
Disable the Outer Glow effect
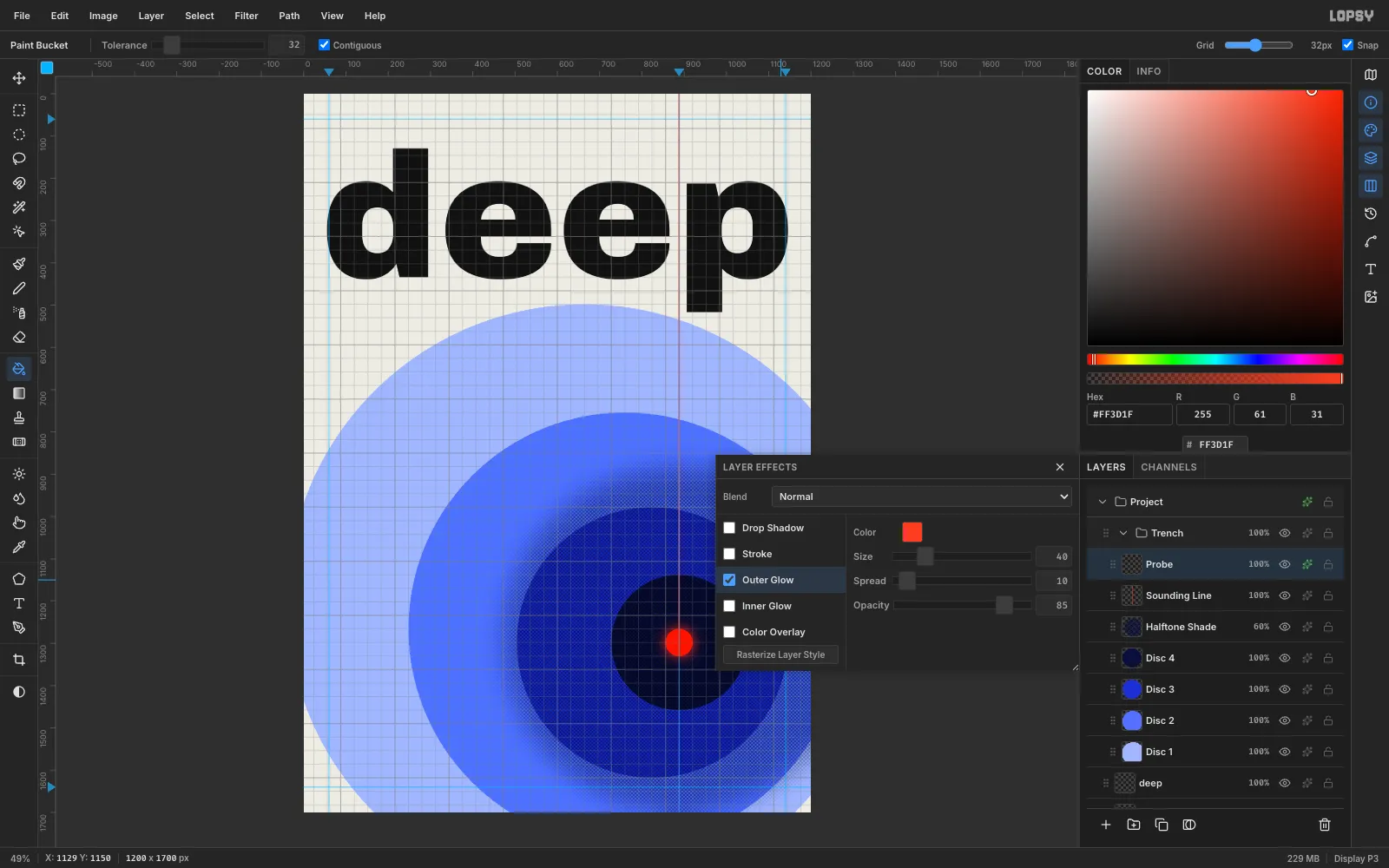pyautogui.click(x=729, y=580)
